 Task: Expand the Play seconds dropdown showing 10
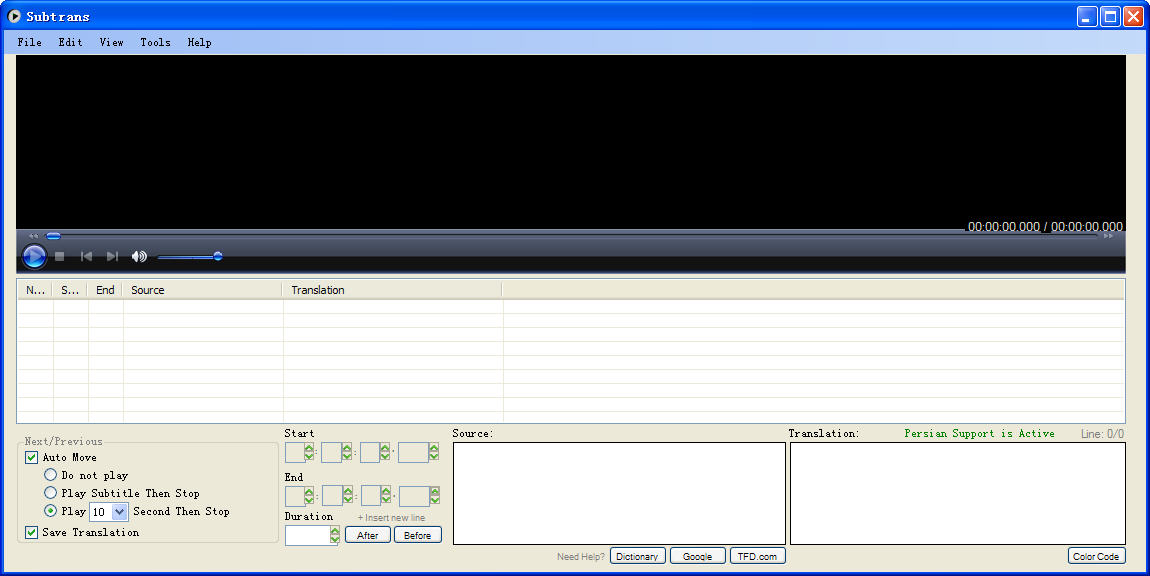[120, 511]
